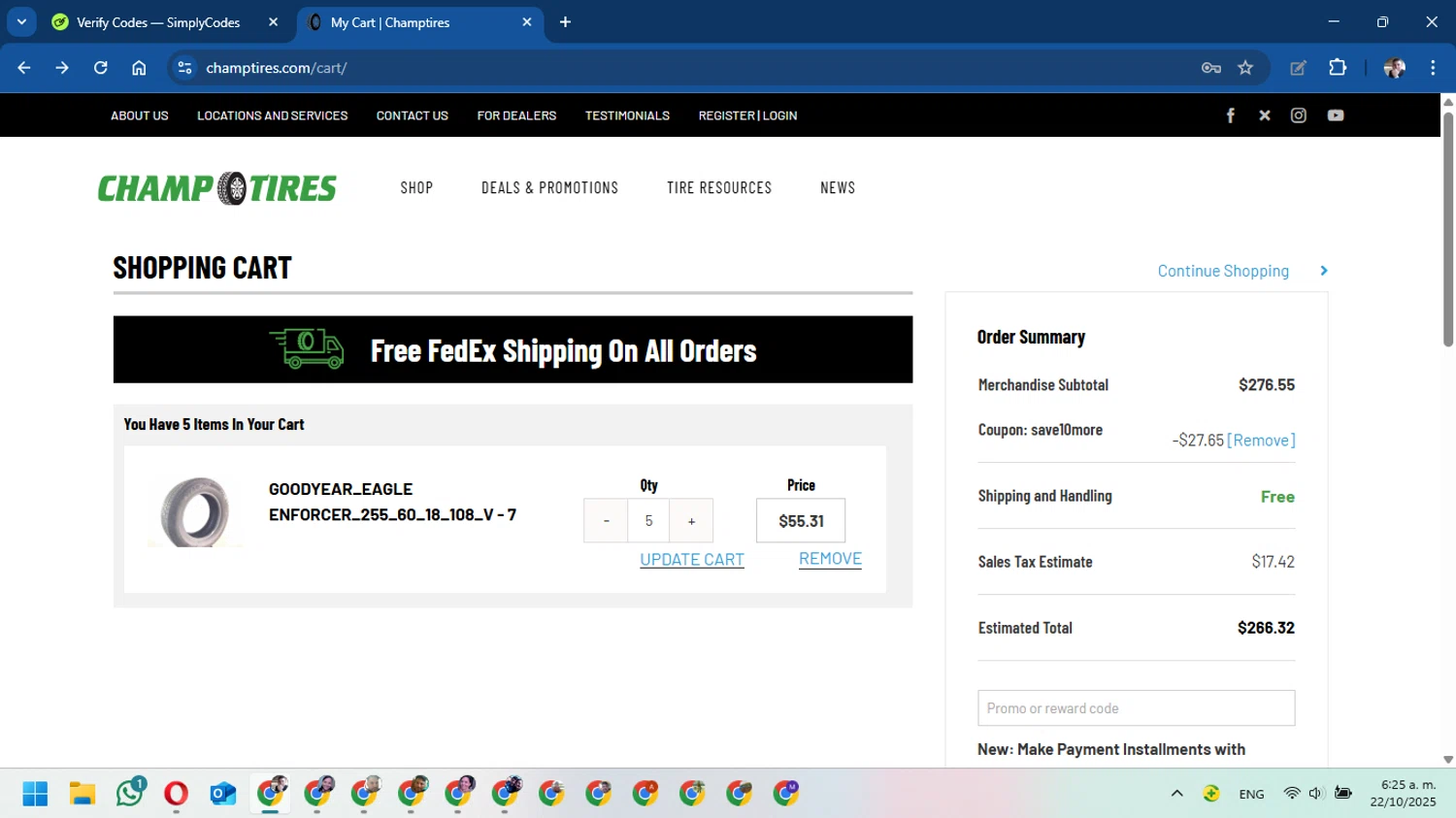Open the CONTACT US link
1456x818 pixels.
tap(413, 115)
